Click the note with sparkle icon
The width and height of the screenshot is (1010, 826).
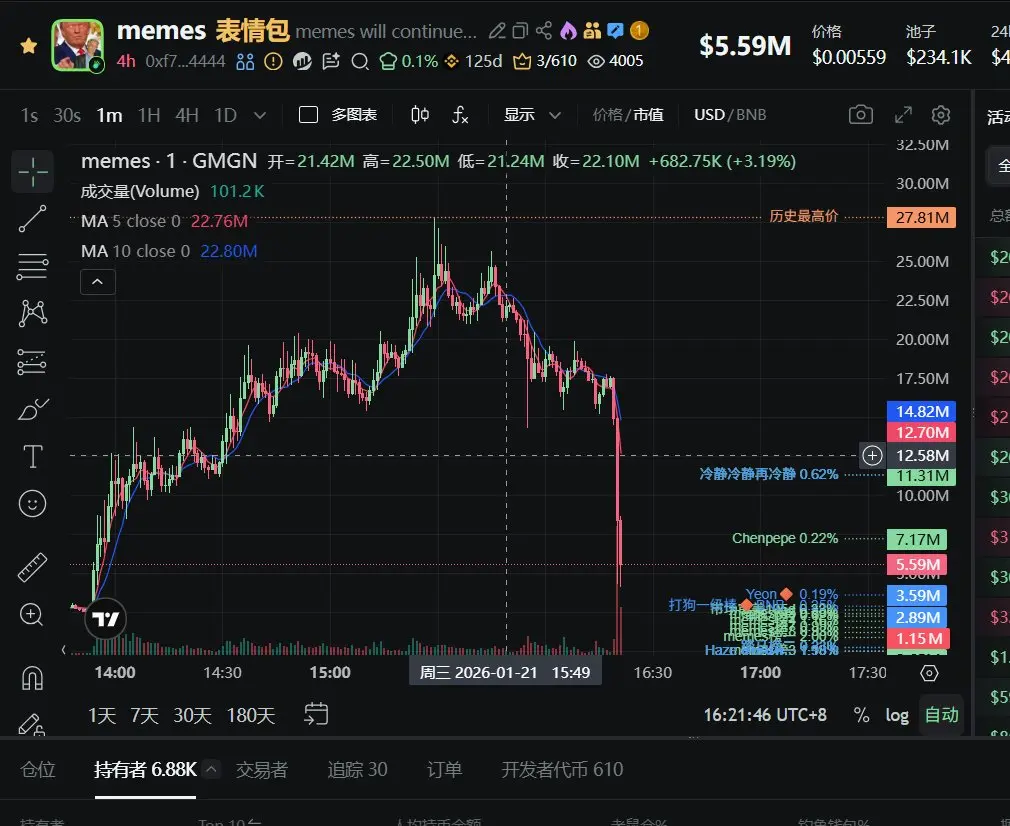[x=331, y=61]
